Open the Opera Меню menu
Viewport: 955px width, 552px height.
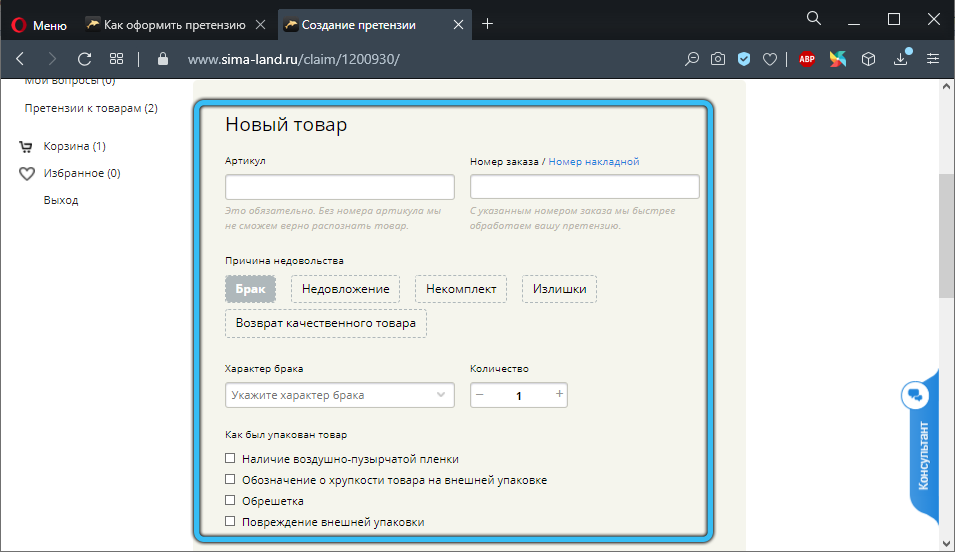point(38,24)
